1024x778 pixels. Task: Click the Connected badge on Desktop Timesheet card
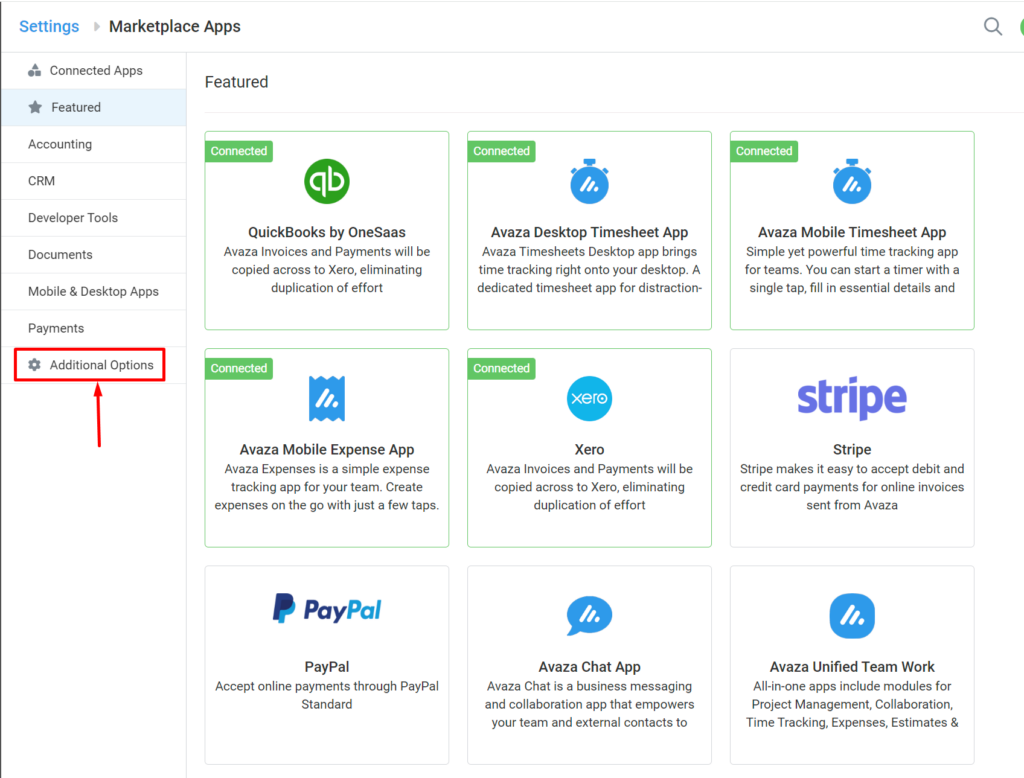tap(502, 151)
